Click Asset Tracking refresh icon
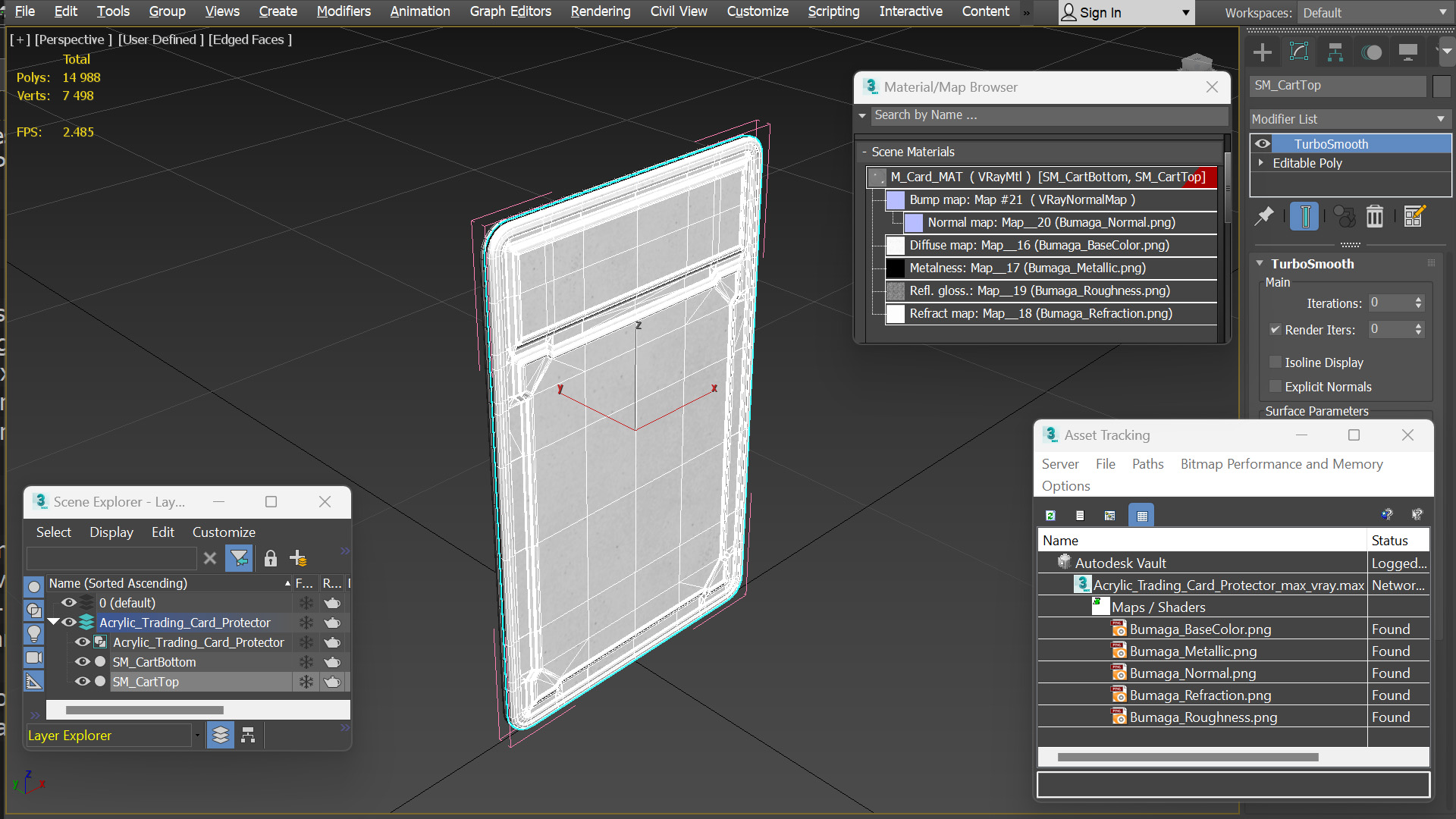This screenshot has height=819, width=1456. click(1050, 516)
